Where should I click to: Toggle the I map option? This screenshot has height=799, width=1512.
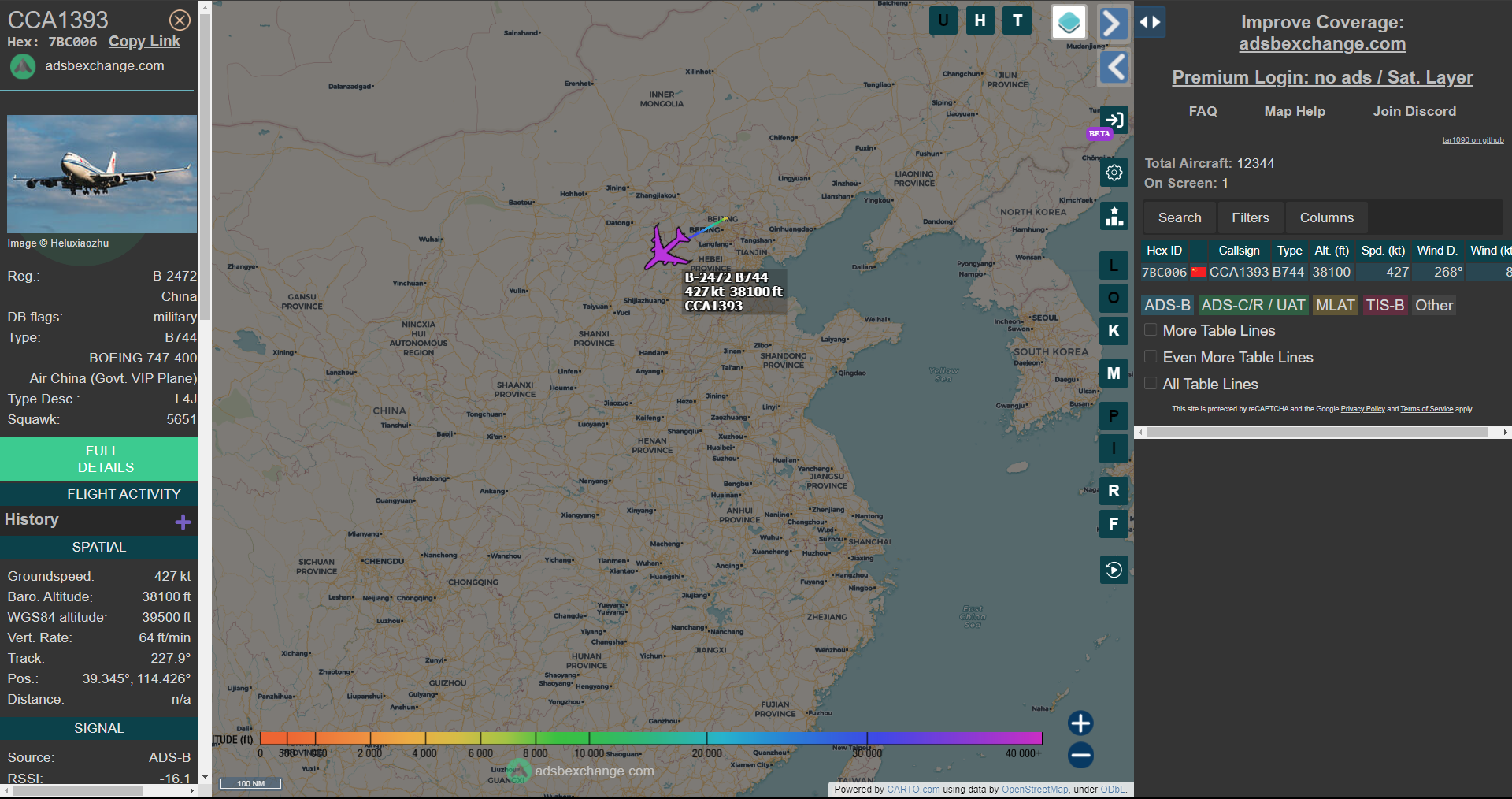[x=1114, y=448]
